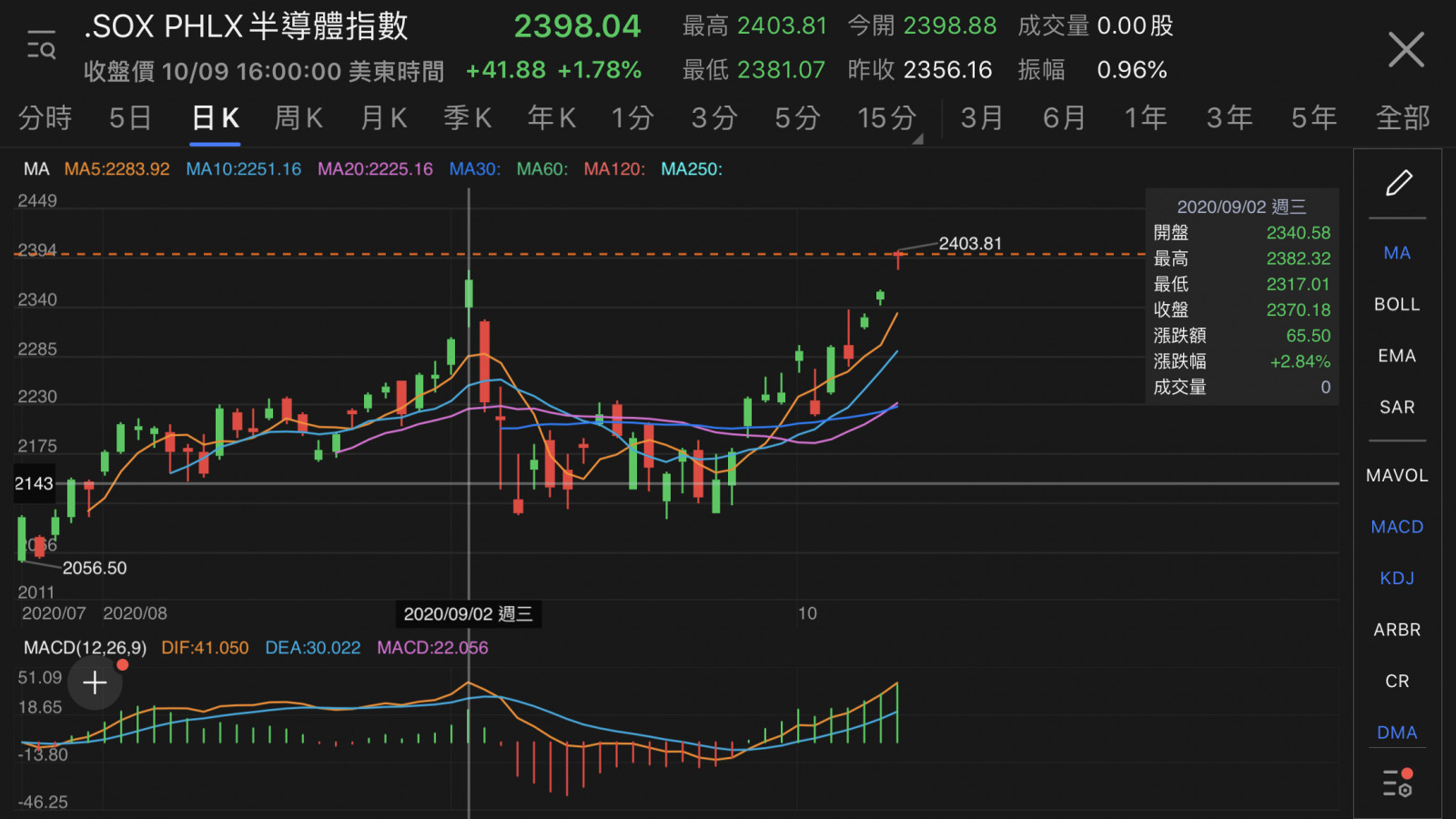
Task: Toggle the EMA overlay indicator
Action: [1397, 356]
